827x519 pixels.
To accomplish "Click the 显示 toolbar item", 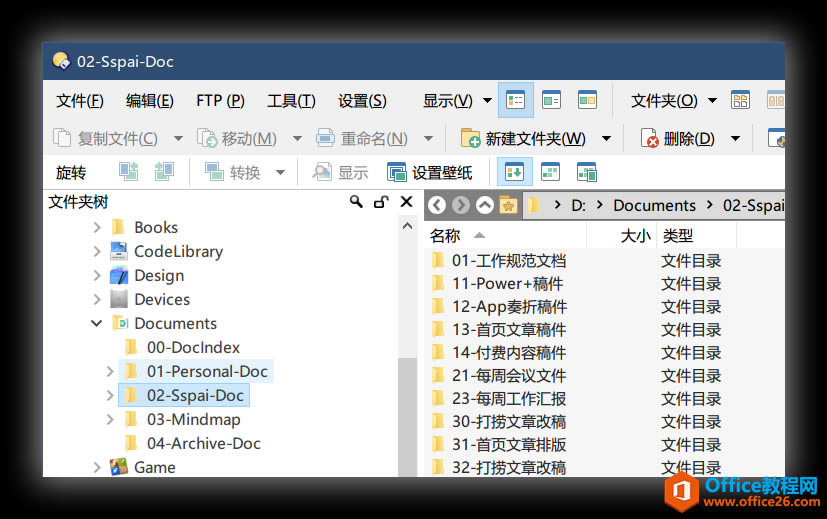I will tap(340, 172).
